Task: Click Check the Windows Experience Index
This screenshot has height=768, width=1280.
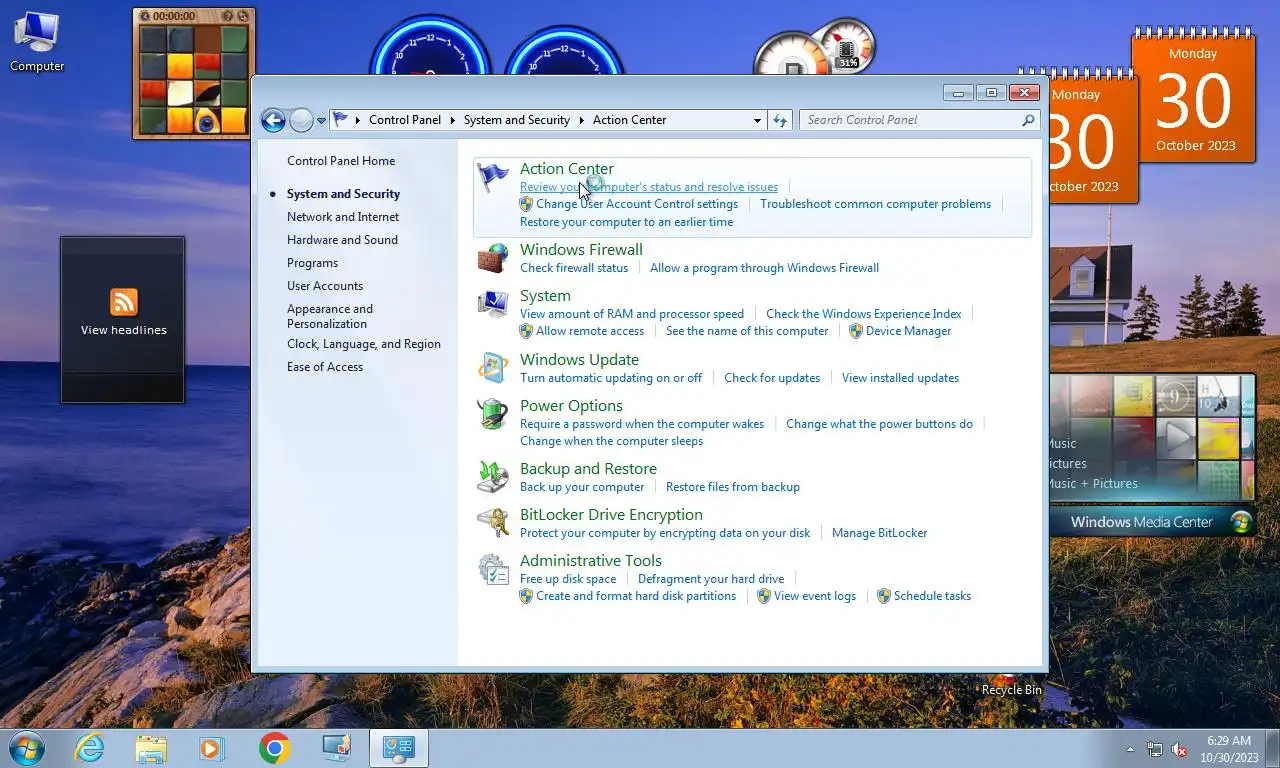Action: 863,314
